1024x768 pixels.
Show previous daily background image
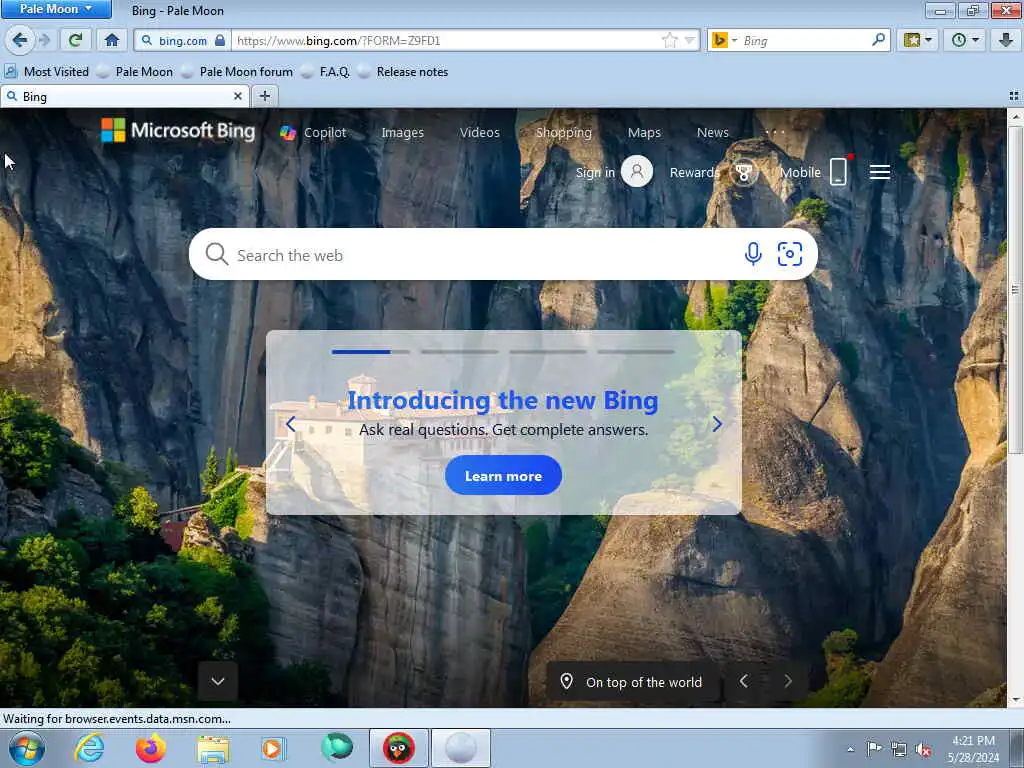743,682
